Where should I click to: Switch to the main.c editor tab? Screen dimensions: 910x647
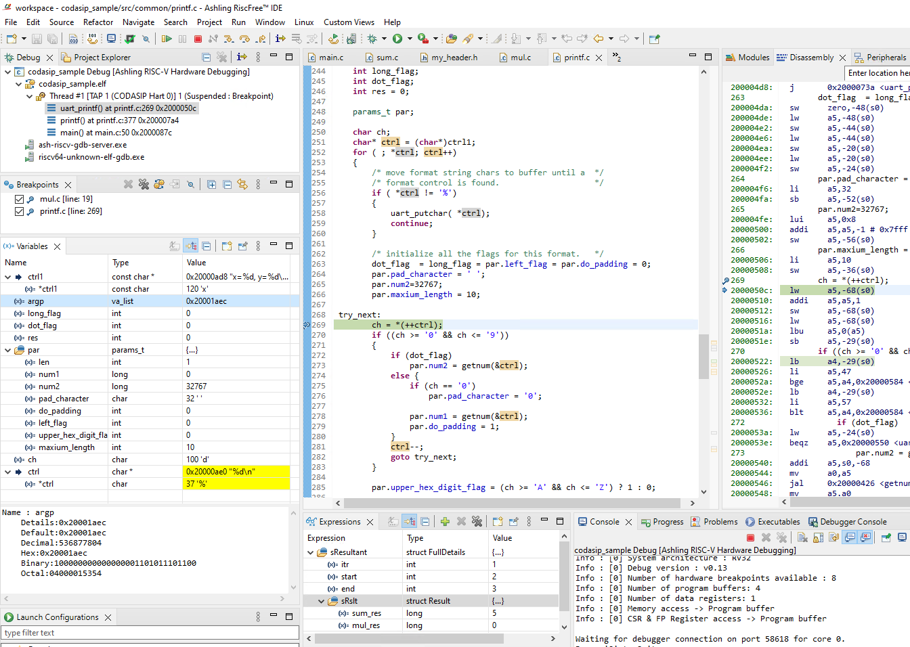[x=326, y=57]
